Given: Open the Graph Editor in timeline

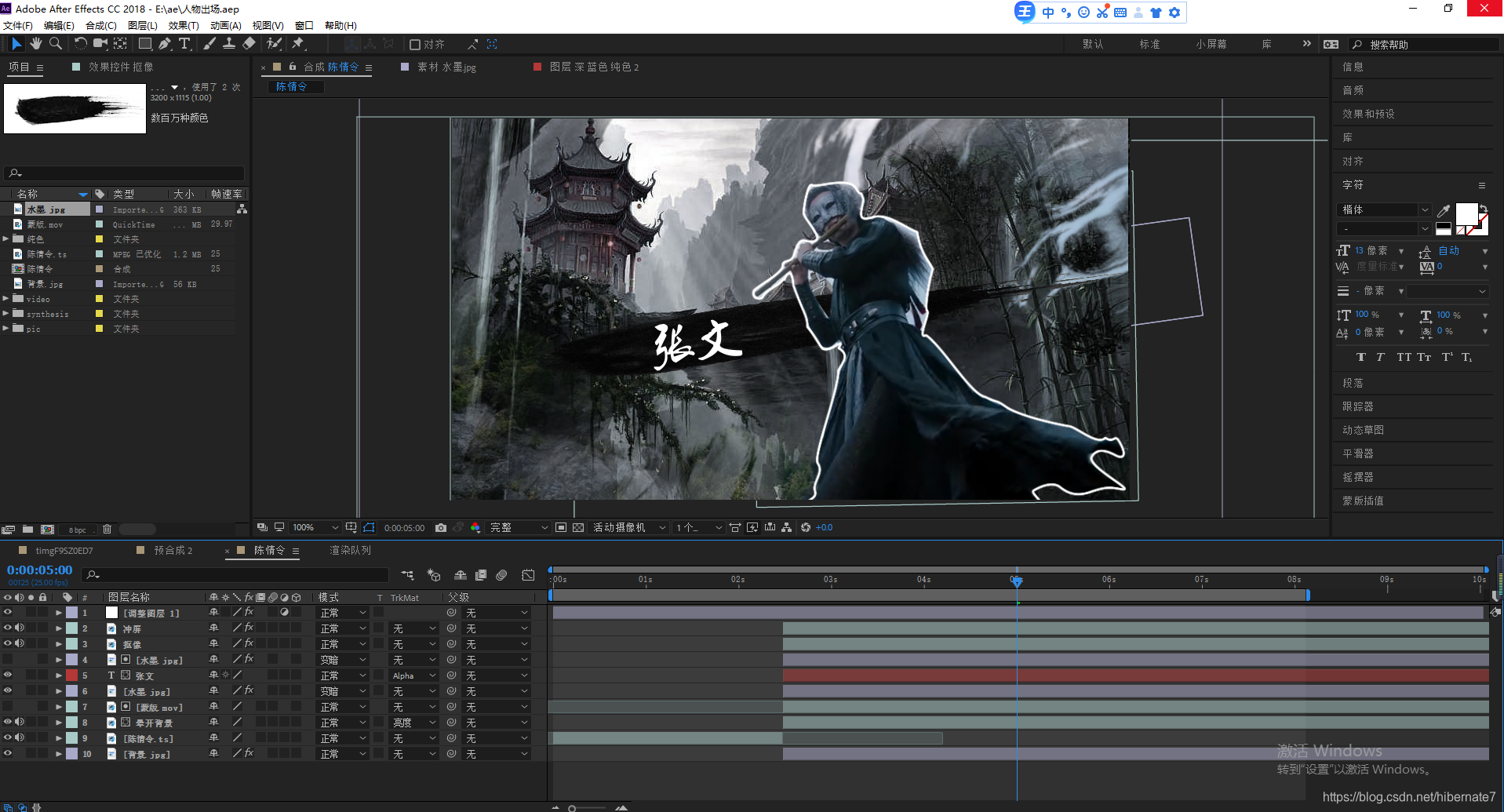Looking at the screenshot, I should tap(529, 576).
